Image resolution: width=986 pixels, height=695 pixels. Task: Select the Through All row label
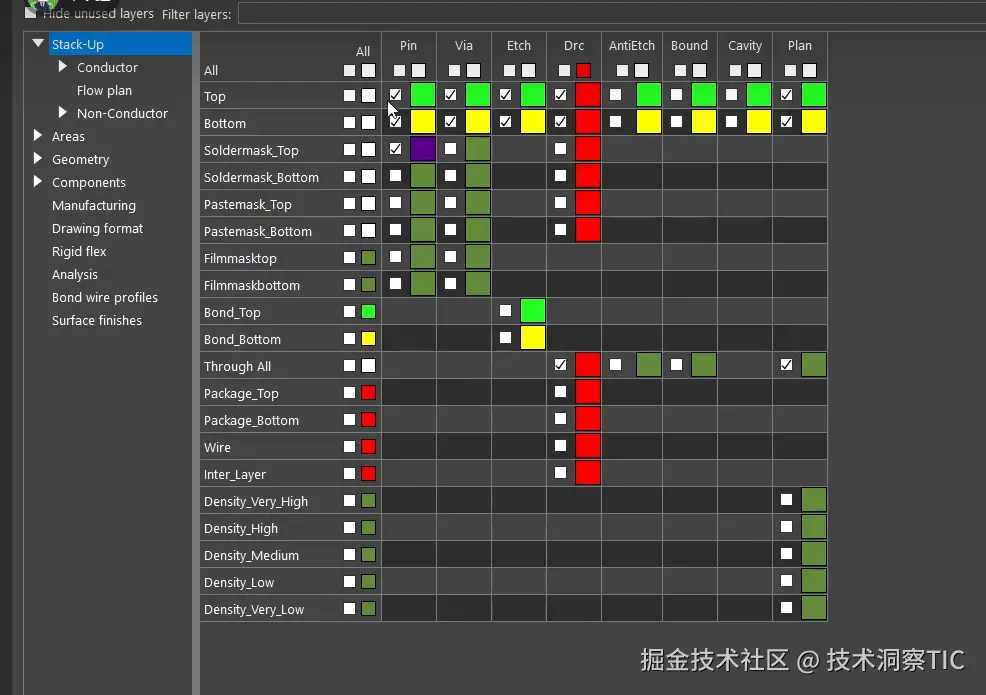pos(237,366)
